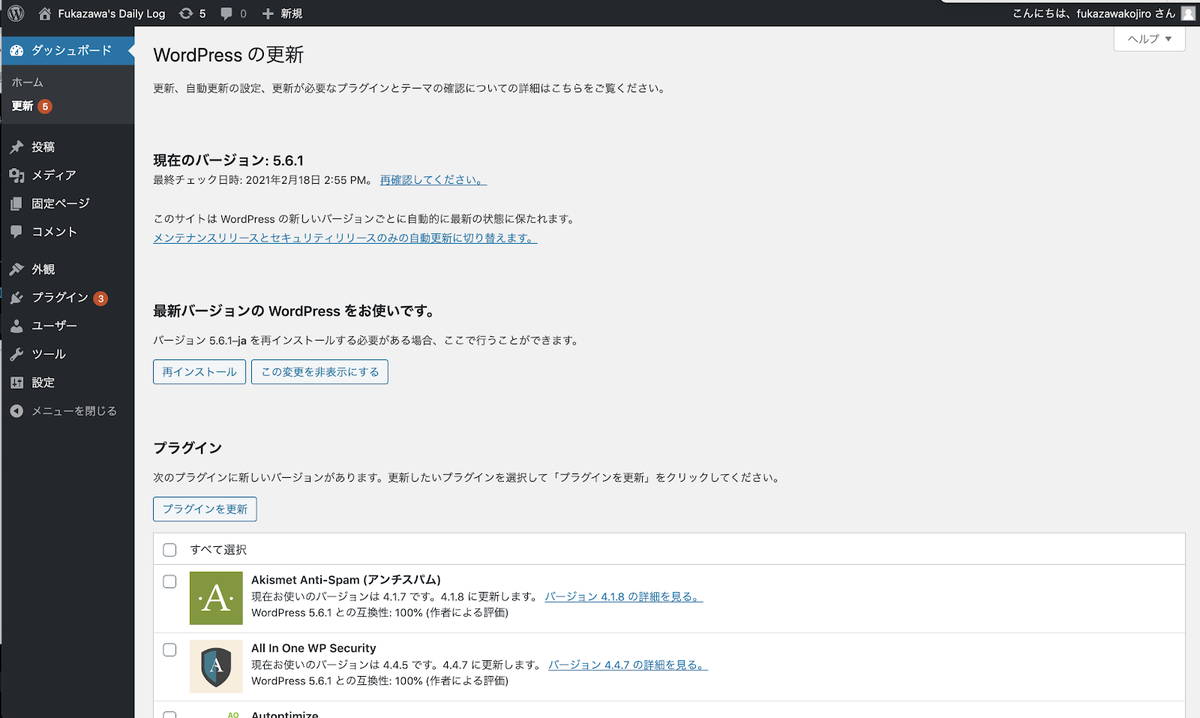
Task: Click the Appearance paintbrush icon
Action: click(x=16, y=269)
